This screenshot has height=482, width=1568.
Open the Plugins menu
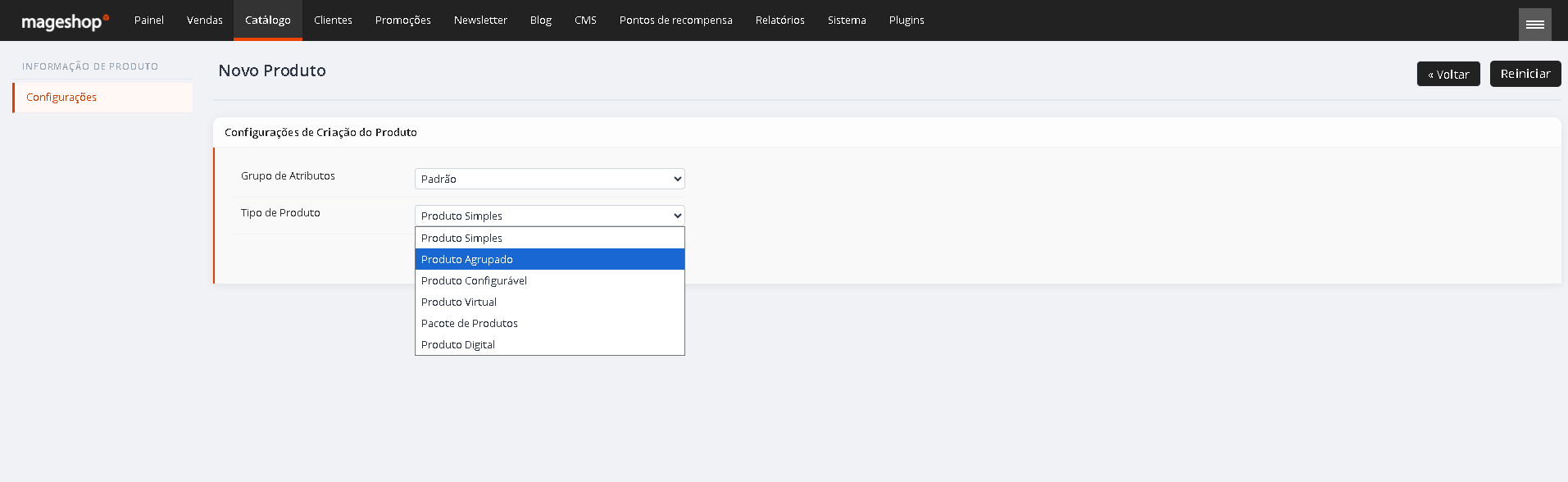(x=907, y=20)
